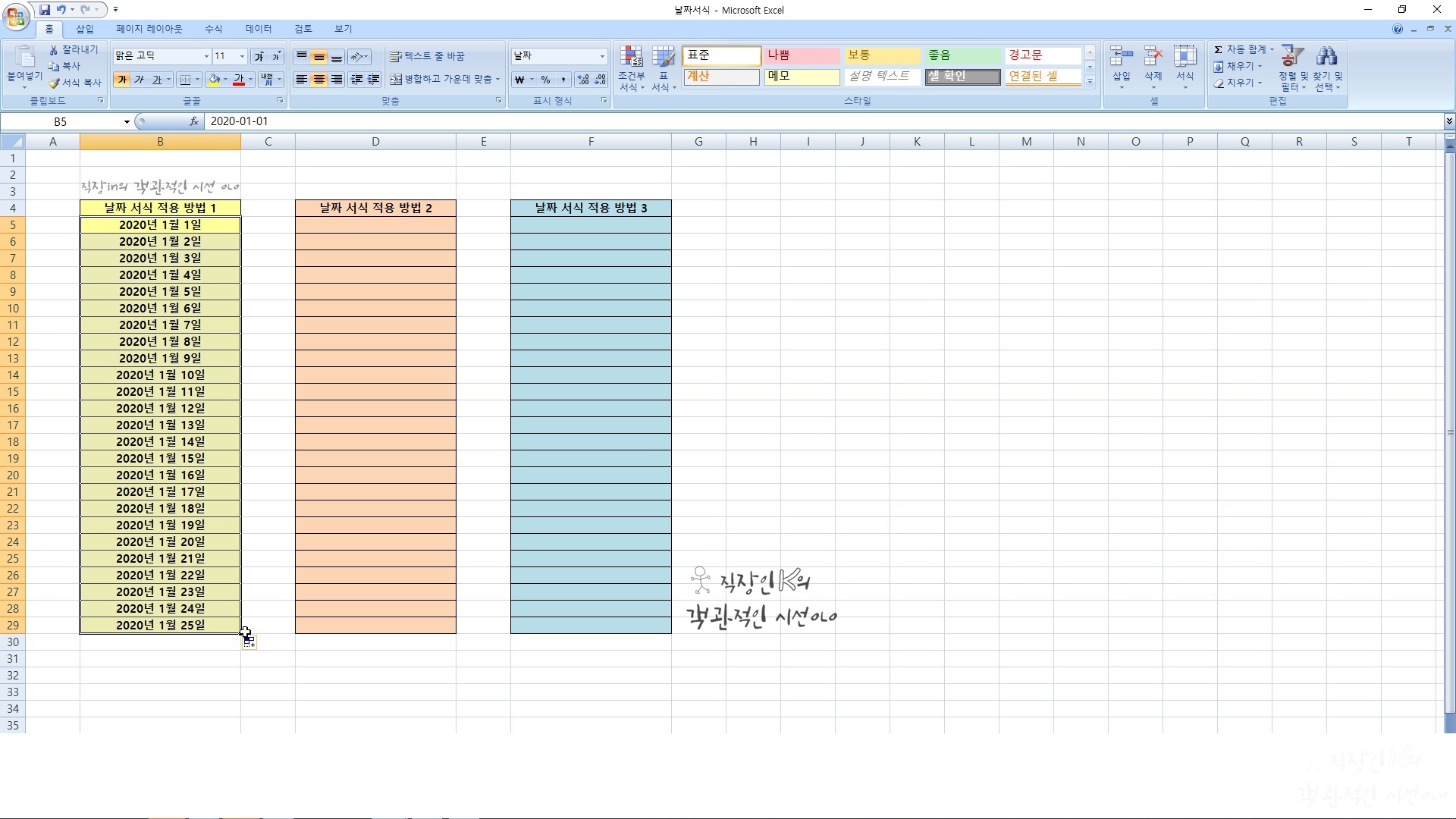Open the font name dropdown (맑은 고딕)
This screenshot has width=1456, height=819.
coord(206,56)
